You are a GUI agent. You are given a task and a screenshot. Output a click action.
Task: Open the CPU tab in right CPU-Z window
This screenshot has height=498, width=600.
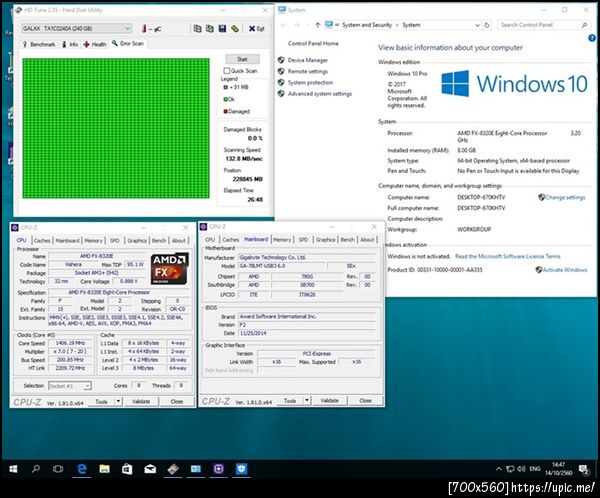click(x=210, y=240)
